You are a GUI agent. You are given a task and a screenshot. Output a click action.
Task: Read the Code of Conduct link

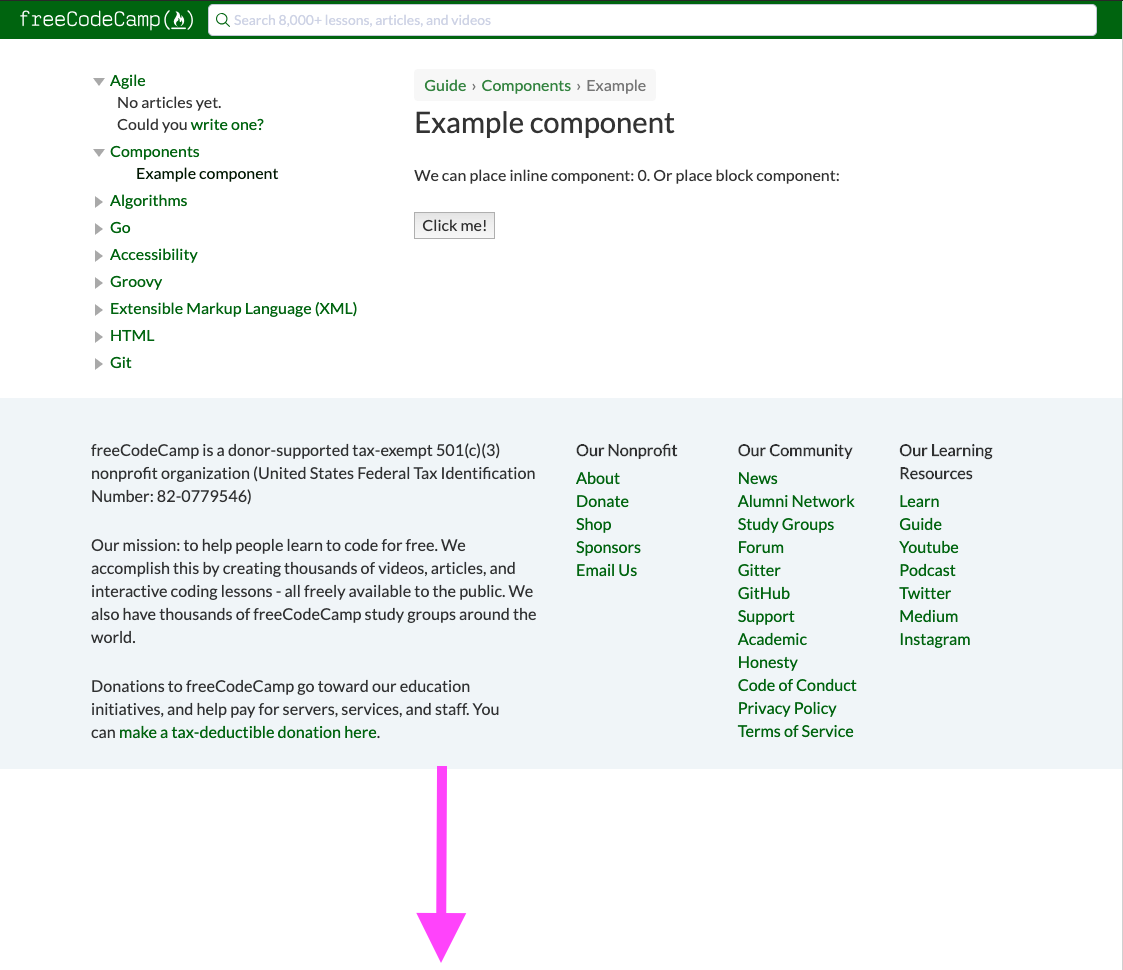[796, 685]
